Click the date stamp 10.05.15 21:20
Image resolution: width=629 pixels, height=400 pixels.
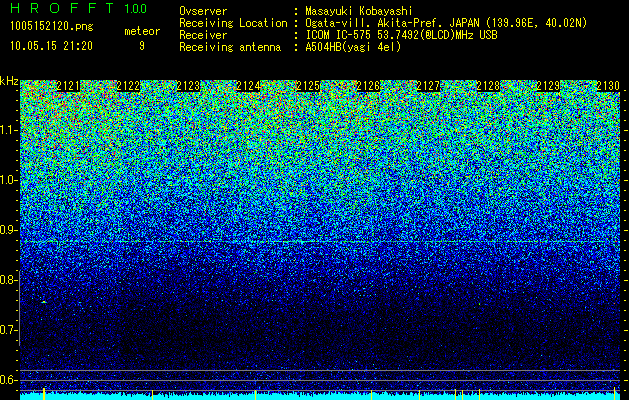51,46
